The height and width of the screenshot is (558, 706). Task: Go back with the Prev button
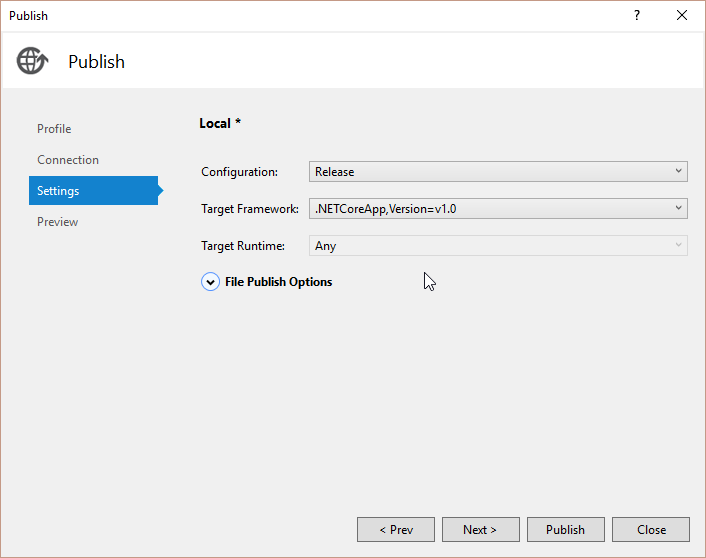click(396, 530)
